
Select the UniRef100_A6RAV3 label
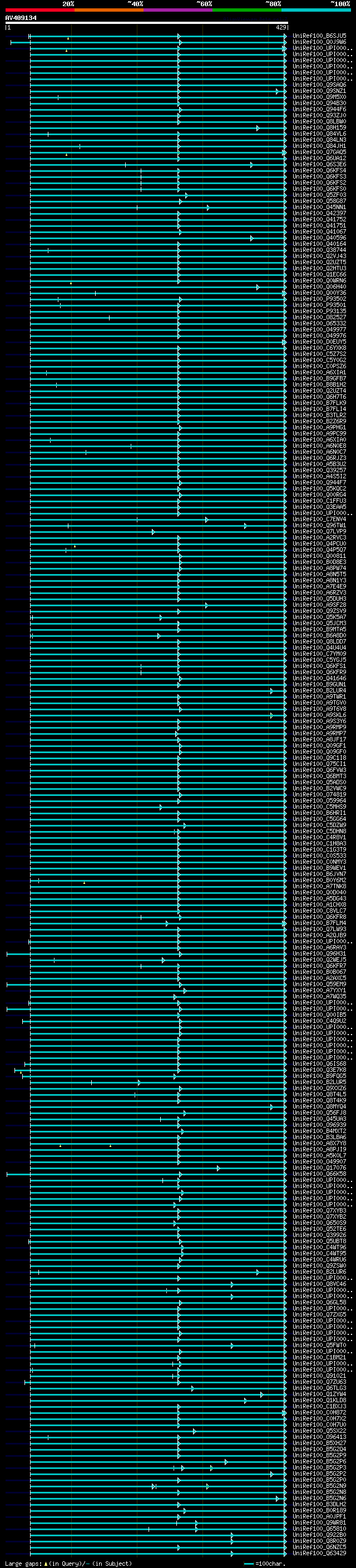pyautogui.click(x=319, y=947)
